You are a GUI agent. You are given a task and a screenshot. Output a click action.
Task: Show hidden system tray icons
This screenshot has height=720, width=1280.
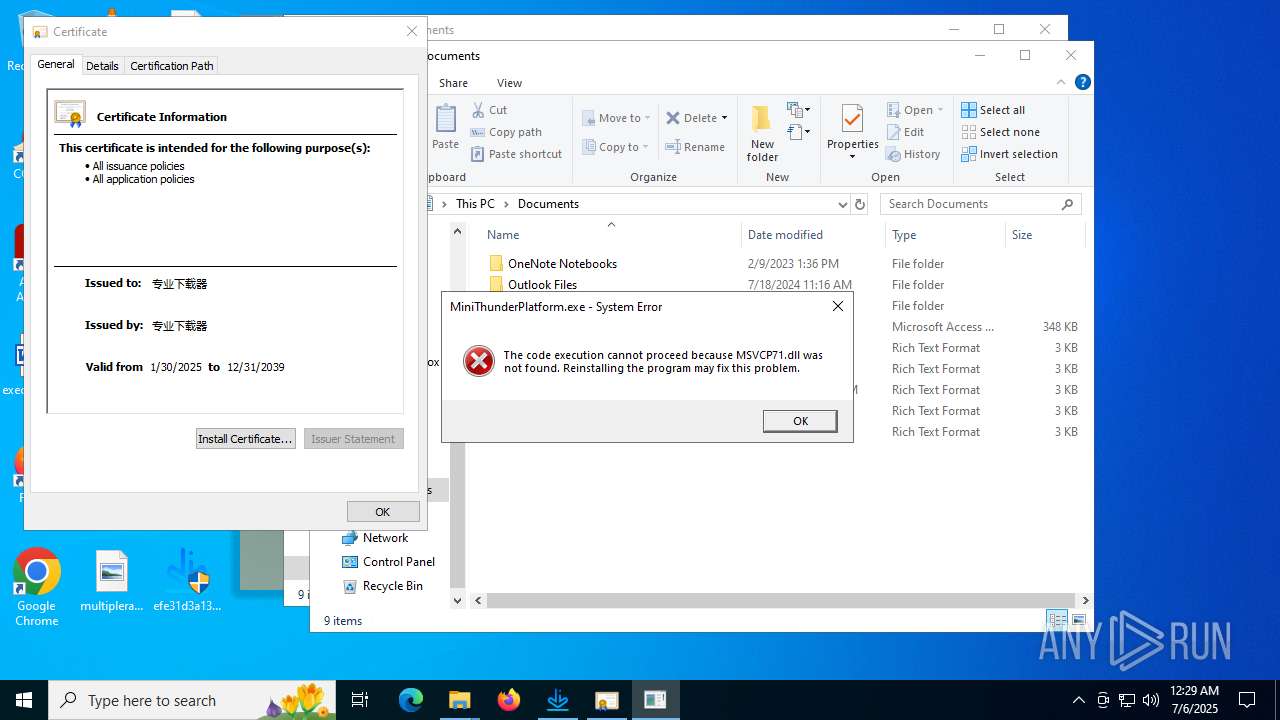click(1079, 700)
